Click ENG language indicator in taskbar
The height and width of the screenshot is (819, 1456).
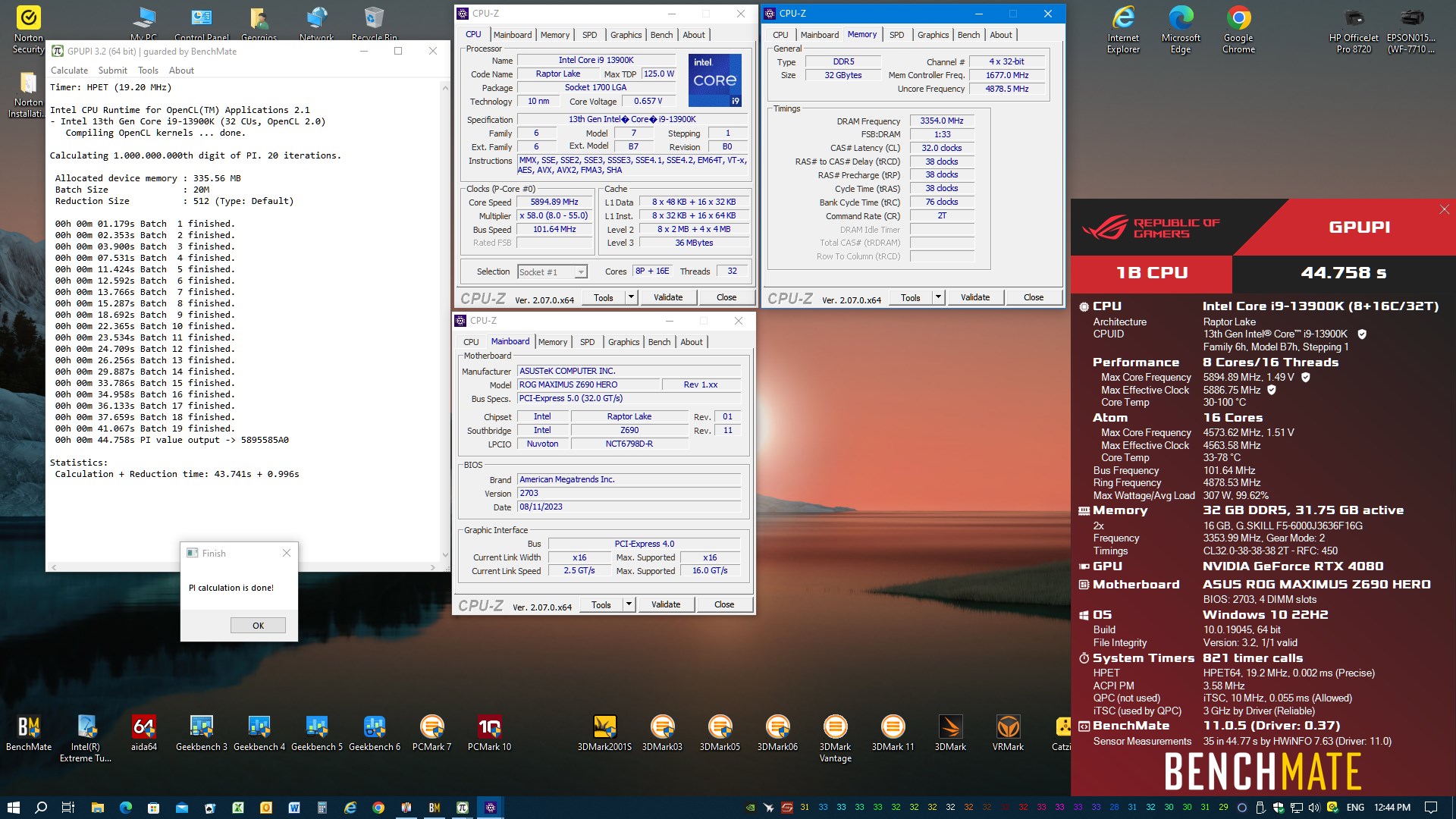click(x=1355, y=808)
